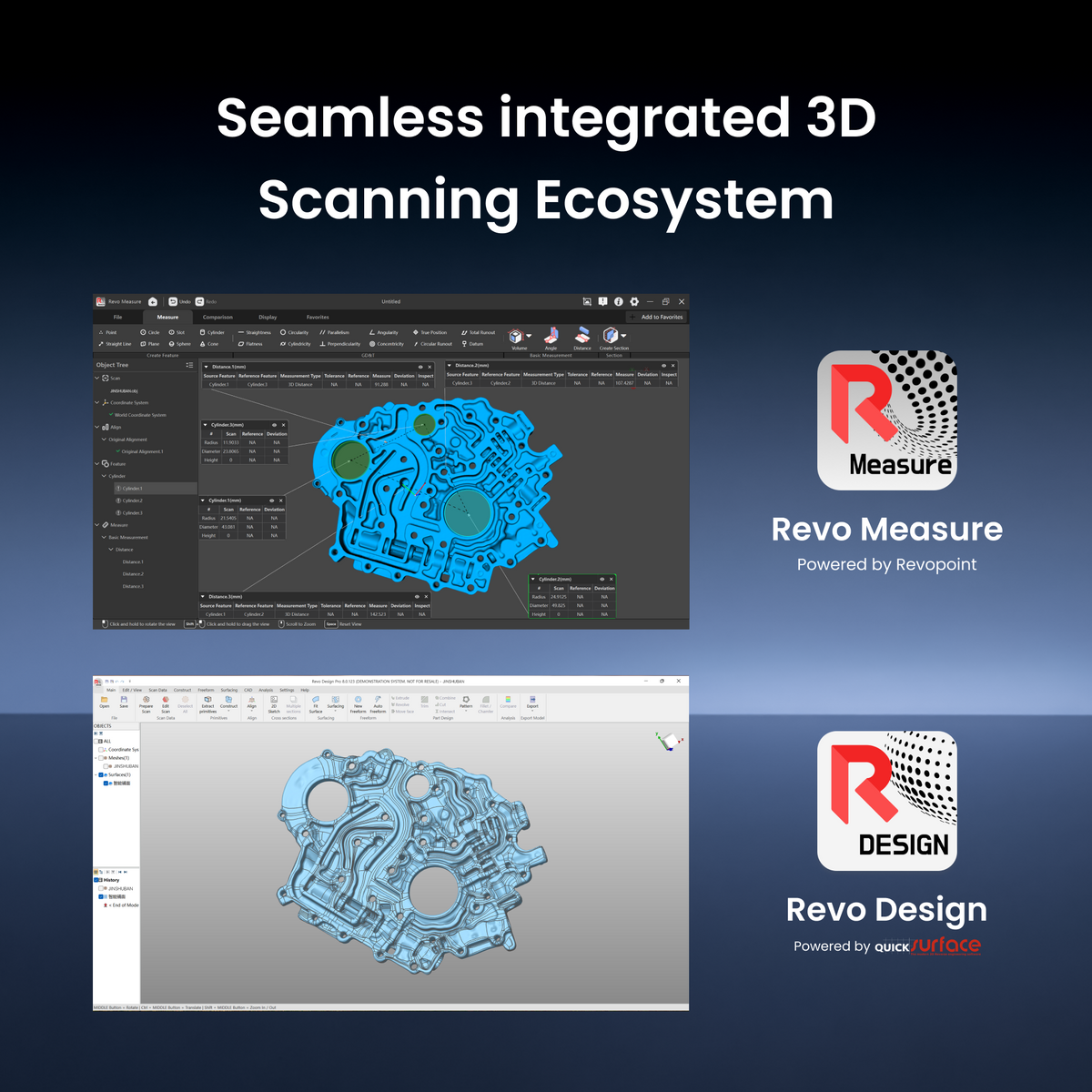1092x1092 pixels.
Task: Toggle eye icon on Distance.1(mm) panel
Action: tap(420, 367)
